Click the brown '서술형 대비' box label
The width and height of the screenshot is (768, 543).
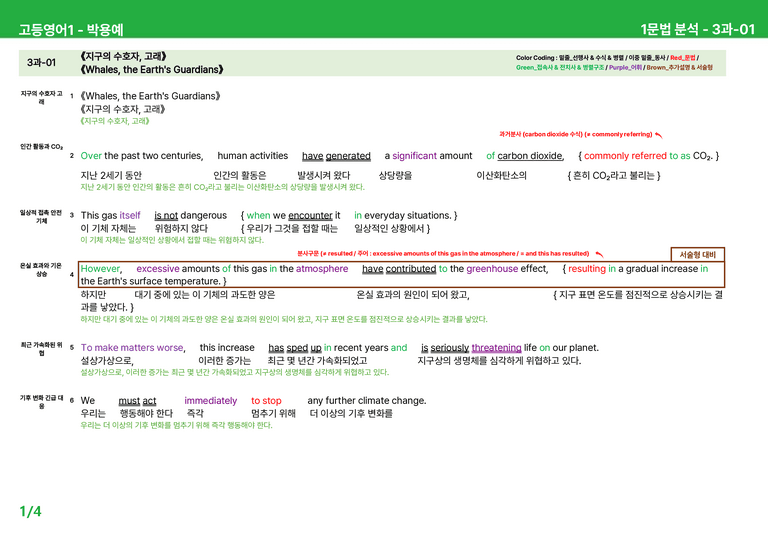click(697, 255)
